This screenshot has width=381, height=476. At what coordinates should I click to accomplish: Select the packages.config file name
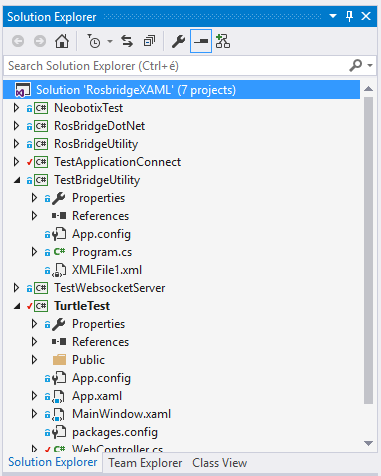(115, 432)
